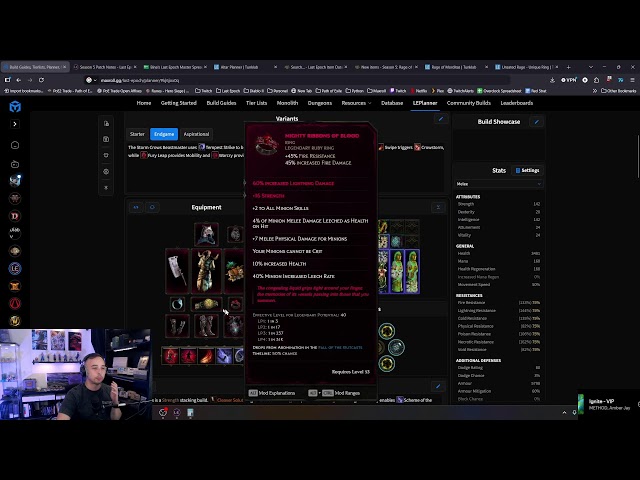This screenshot has width=640, height=480.
Task: Select the gloves equipment slot
Action: pos(178,326)
